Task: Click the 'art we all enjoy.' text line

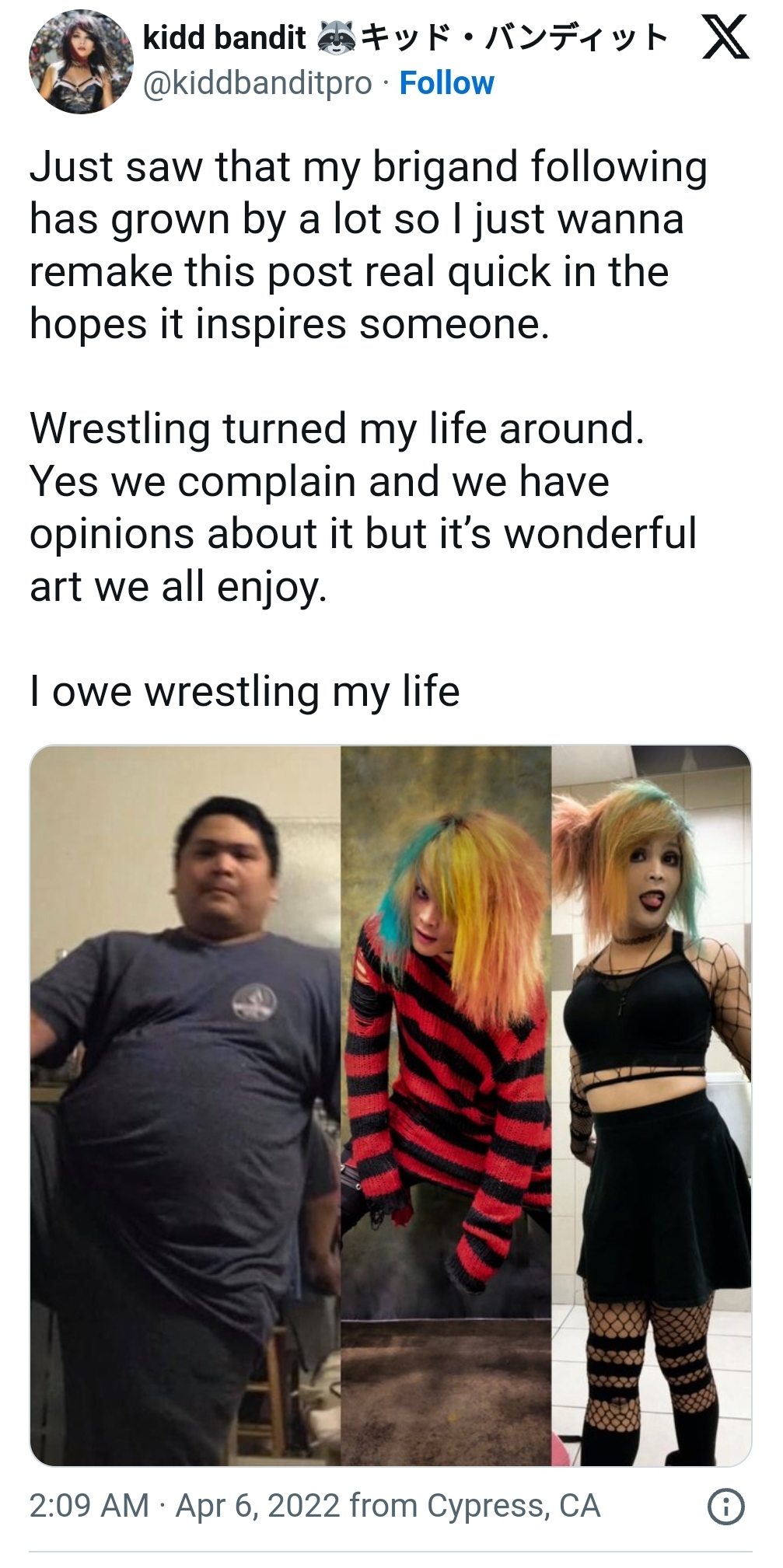Action: (179, 587)
